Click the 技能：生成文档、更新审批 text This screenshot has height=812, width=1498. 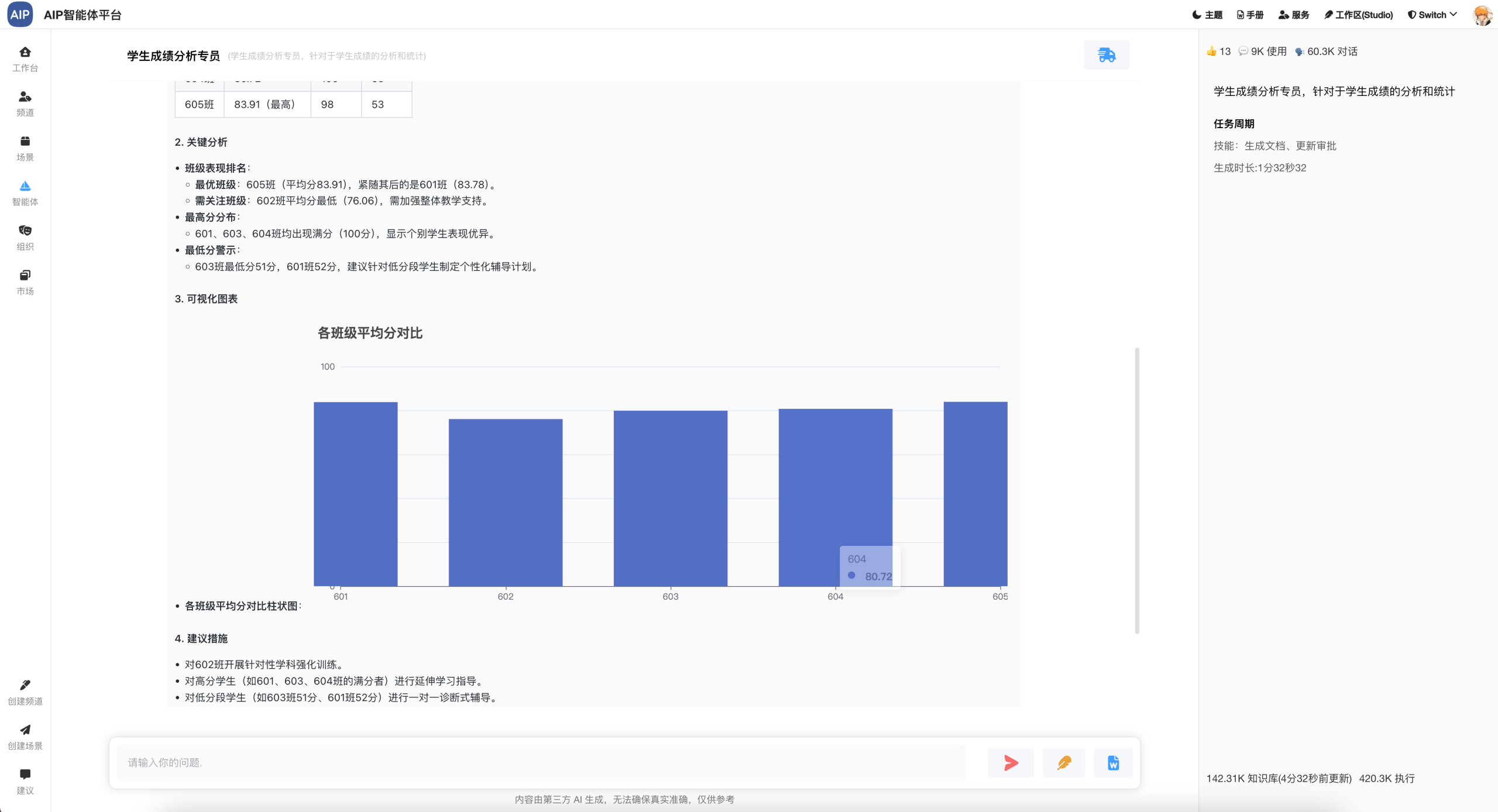coord(1274,146)
